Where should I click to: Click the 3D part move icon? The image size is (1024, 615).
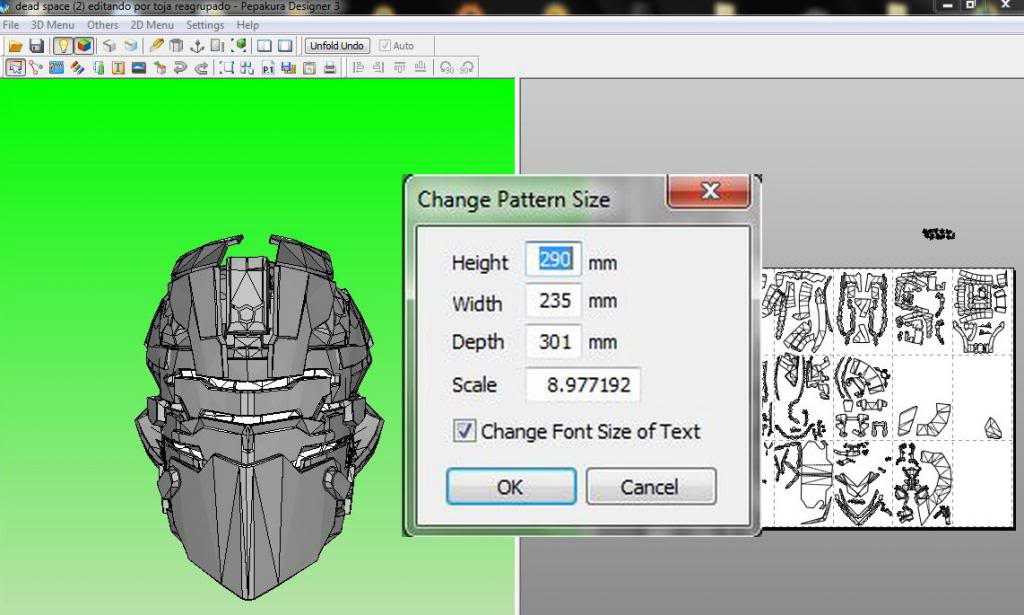pyautogui.click(x=159, y=67)
